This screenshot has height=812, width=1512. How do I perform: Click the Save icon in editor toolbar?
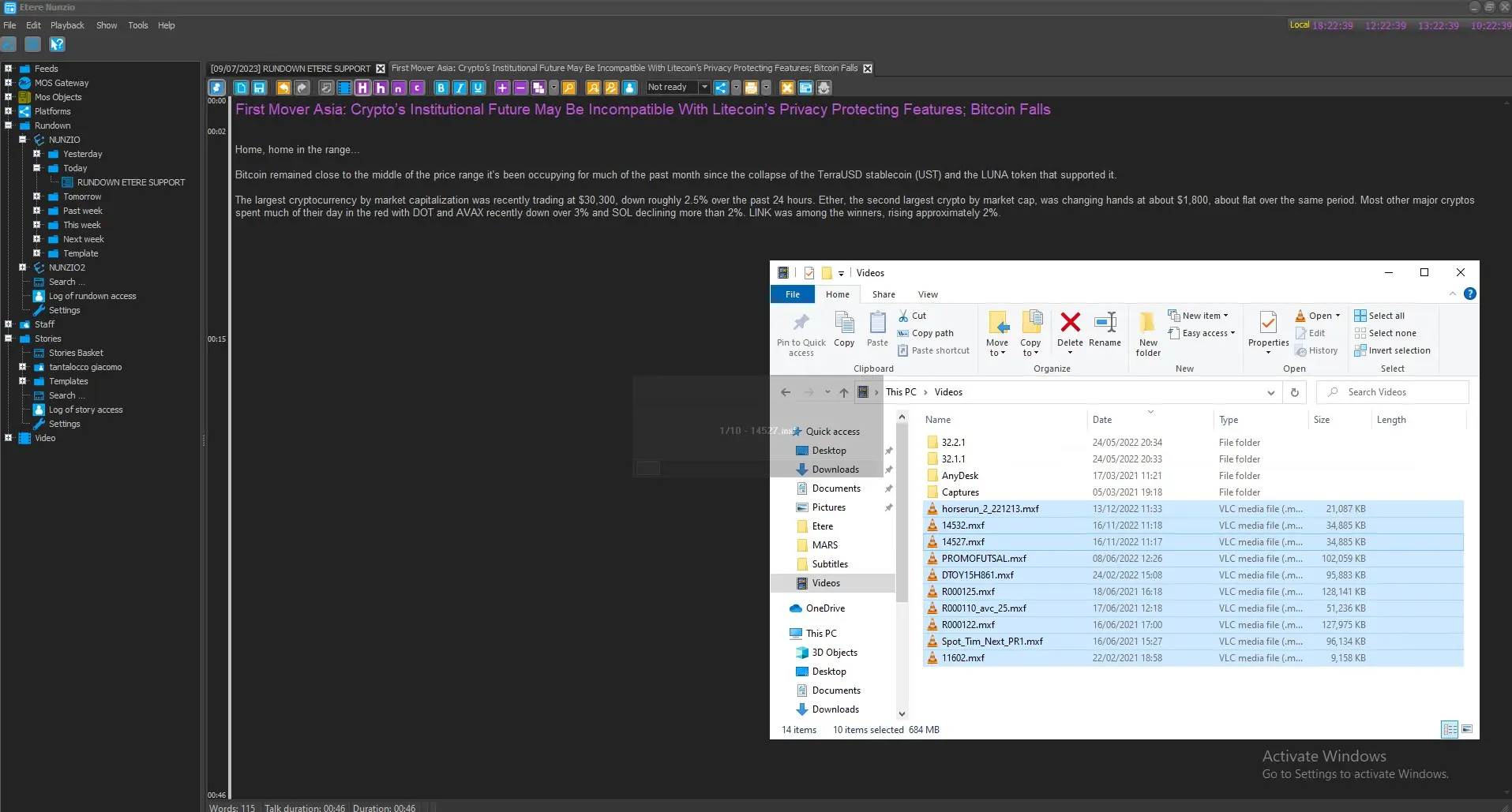(259, 88)
